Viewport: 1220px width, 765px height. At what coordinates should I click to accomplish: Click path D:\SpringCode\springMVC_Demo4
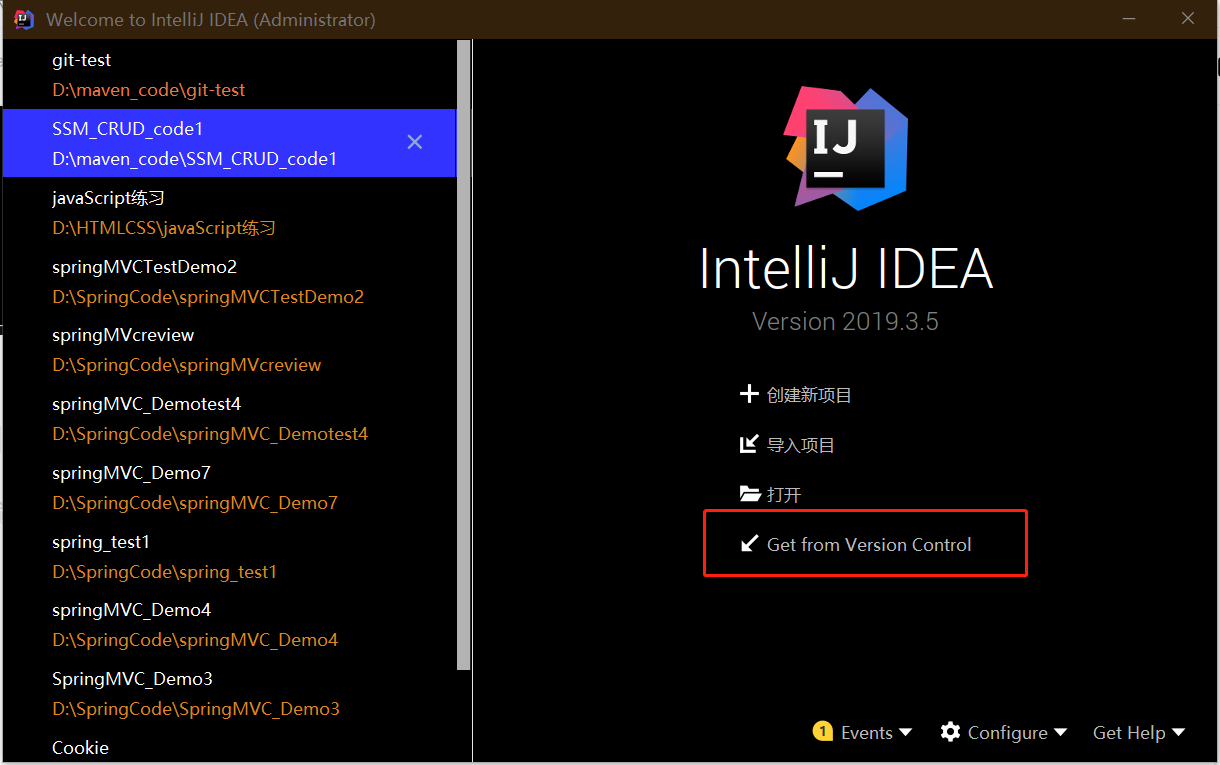click(x=195, y=640)
